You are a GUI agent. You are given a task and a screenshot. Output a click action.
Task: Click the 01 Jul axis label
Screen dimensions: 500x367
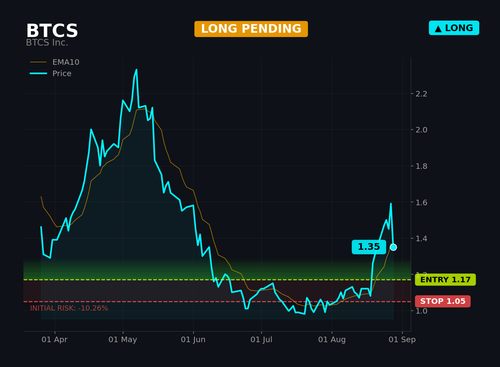click(261, 340)
